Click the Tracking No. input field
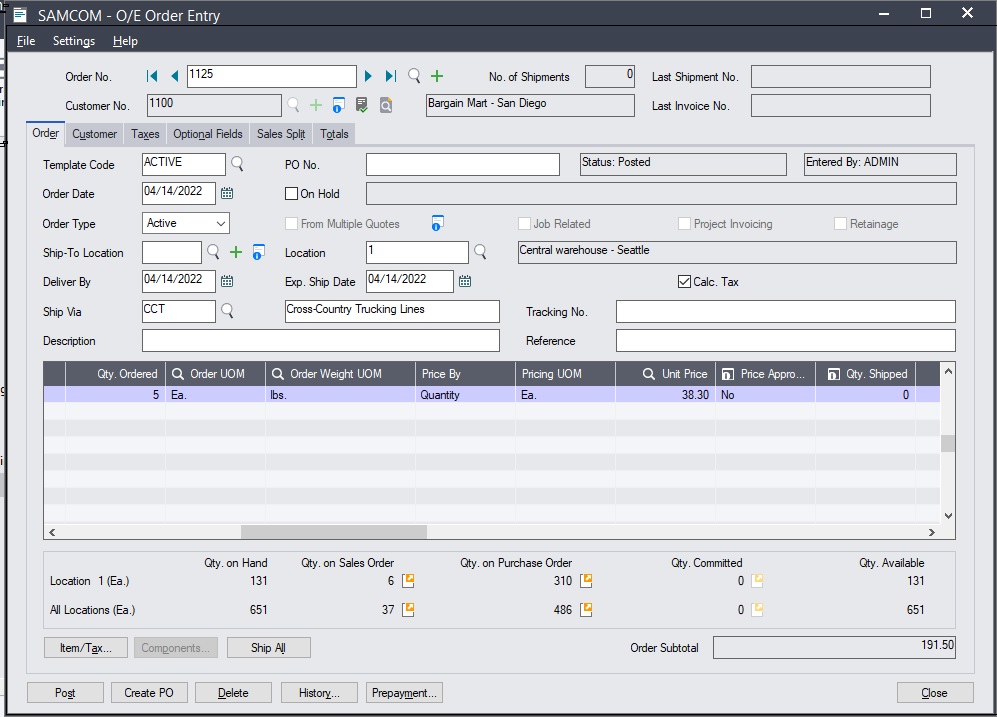 click(785, 311)
